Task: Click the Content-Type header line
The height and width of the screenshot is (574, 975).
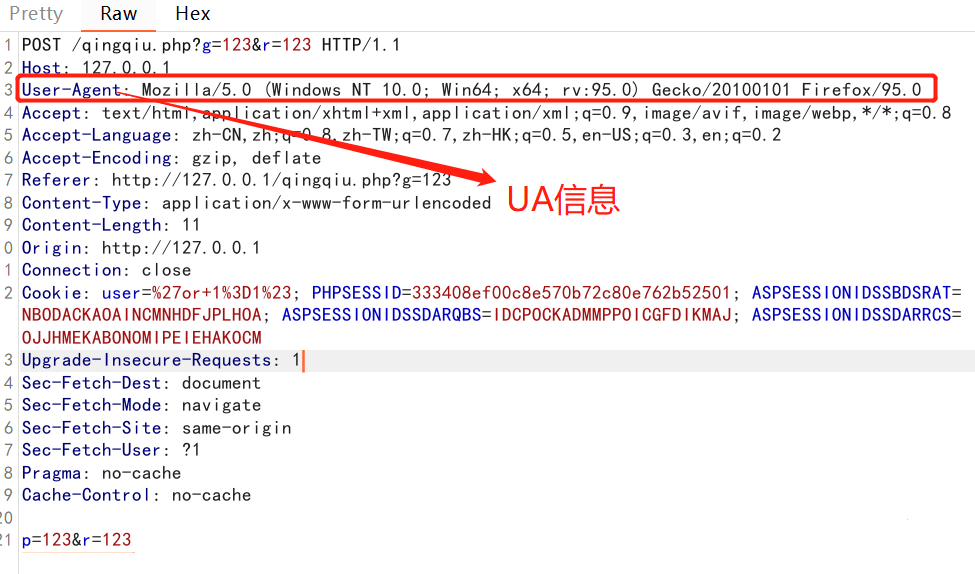Action: point(256,203)
